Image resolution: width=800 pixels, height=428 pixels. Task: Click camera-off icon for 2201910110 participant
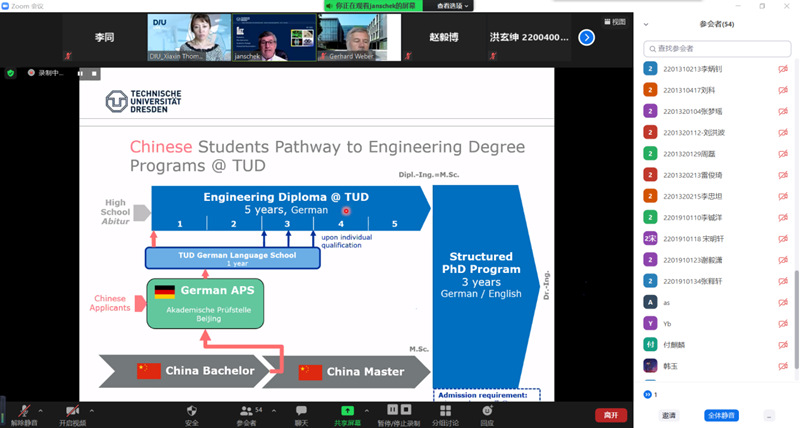[x=783, y=217]
